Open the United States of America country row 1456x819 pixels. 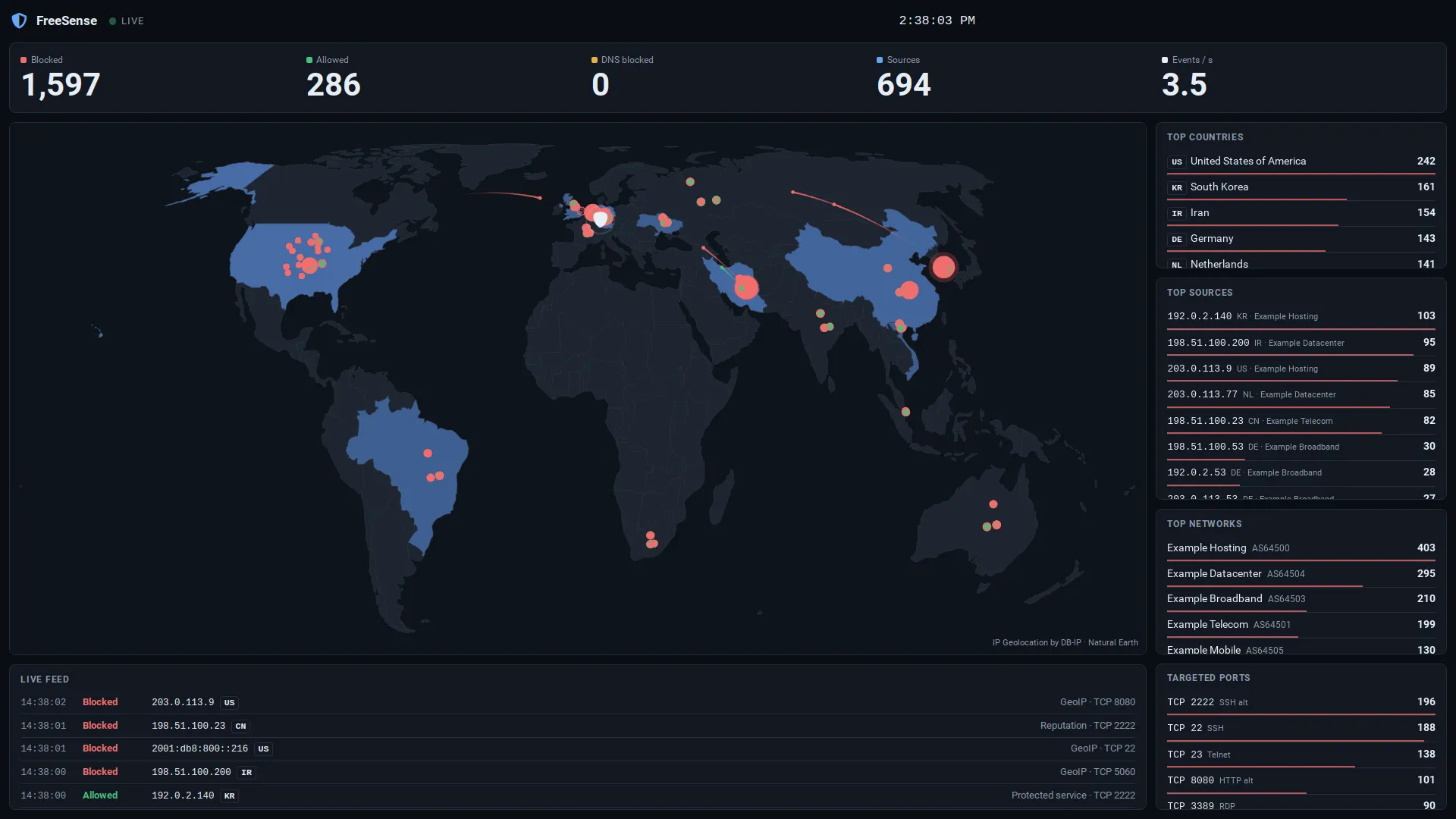pyautogui.click(x=1301, y=162)
